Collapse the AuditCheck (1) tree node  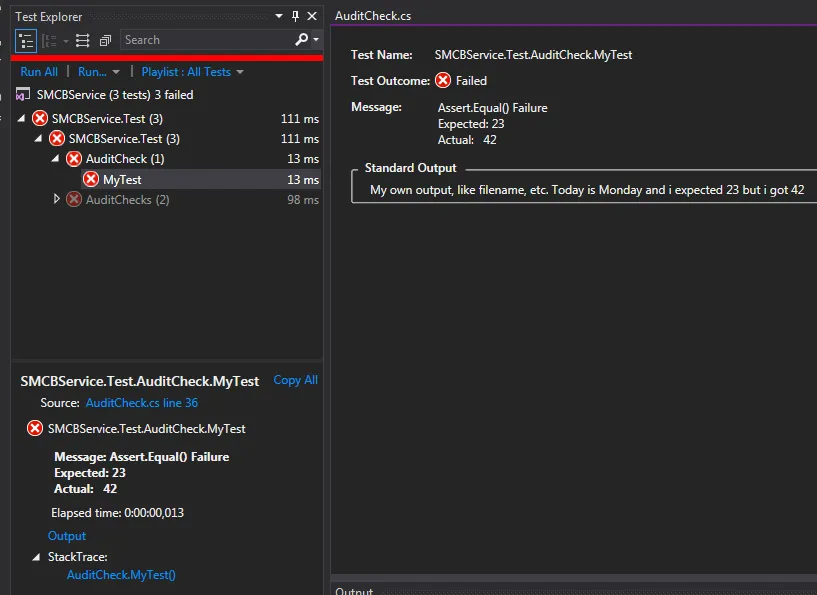click(x=56, y=159)
